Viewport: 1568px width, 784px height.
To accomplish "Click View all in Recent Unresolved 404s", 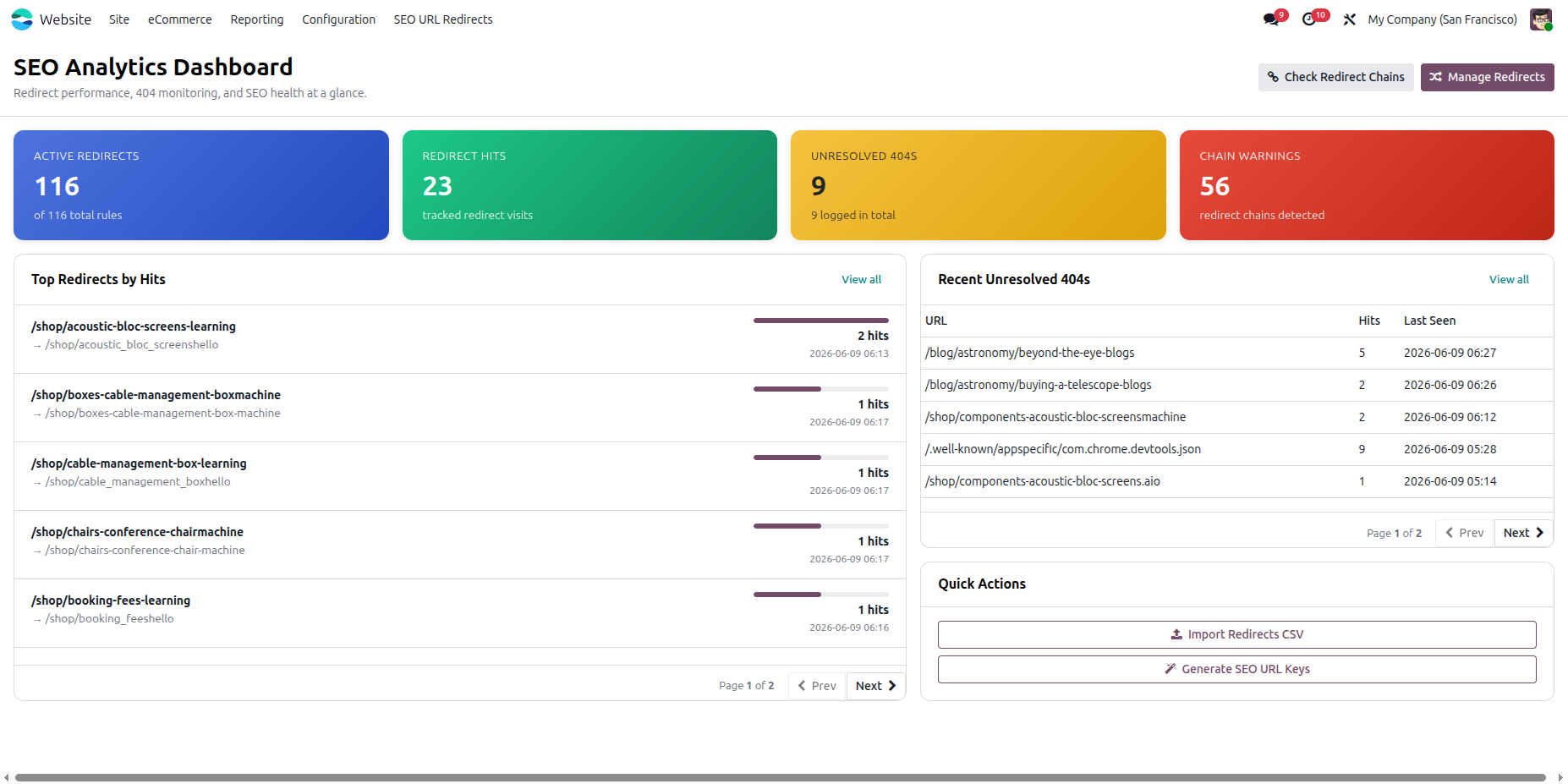I will 1509,280.
